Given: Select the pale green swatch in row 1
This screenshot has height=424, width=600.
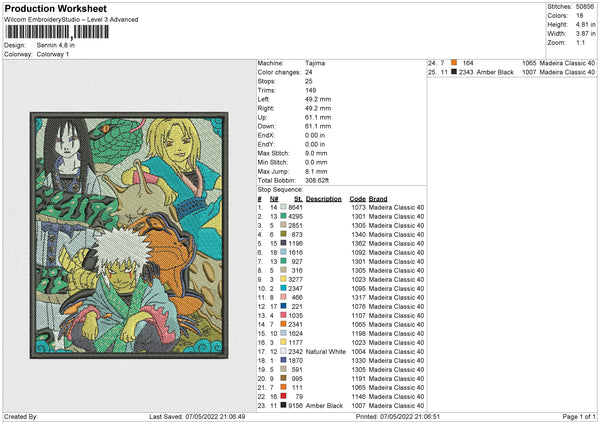Looking at the screenshot, I should tap(283, 207).
